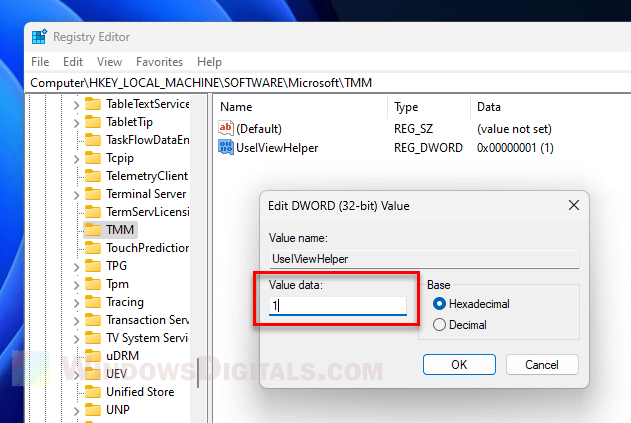Click the TouchPrediction folder icon
The height and width of the screenshot is (423, 631).
pyautogui.click(x=93, y=248)
